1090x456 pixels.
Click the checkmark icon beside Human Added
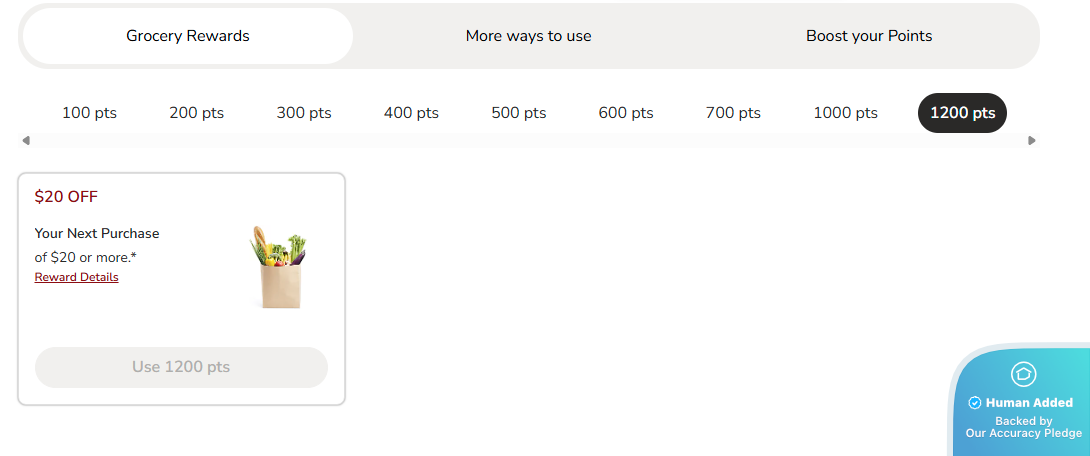975,403
